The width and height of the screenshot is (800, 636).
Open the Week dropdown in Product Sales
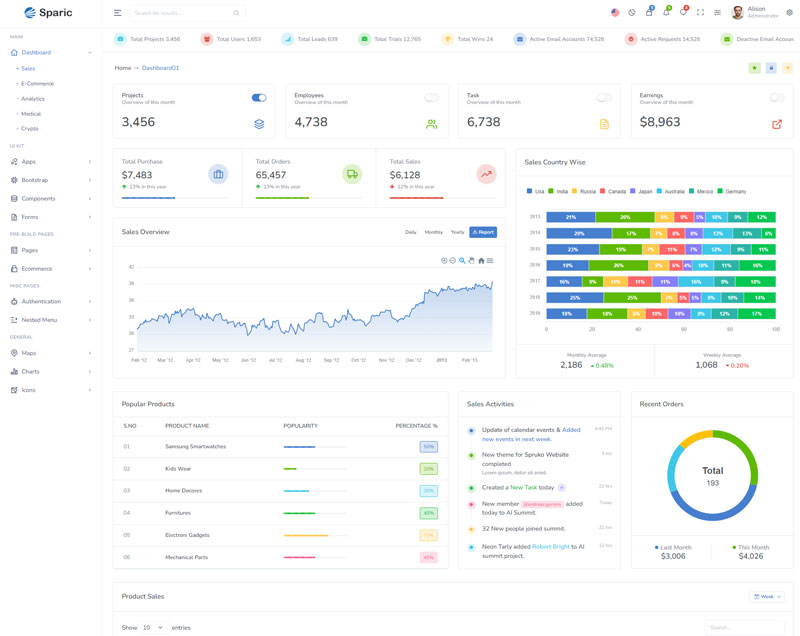point(767,596)
